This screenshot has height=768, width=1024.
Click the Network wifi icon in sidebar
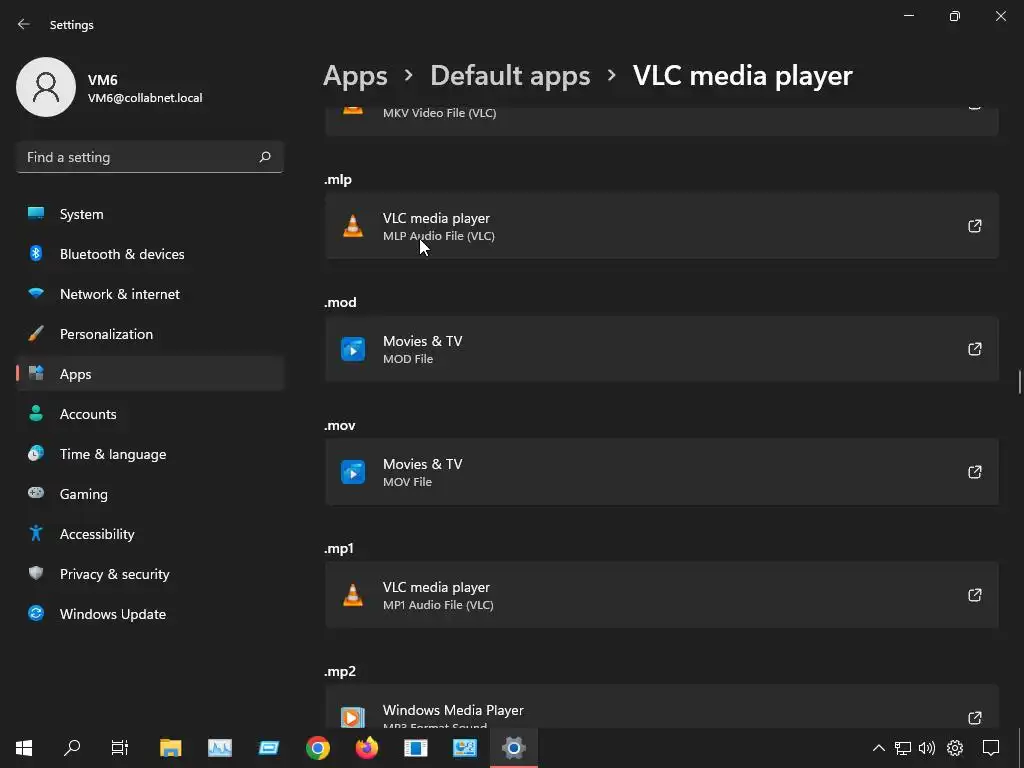click(36, 293)
